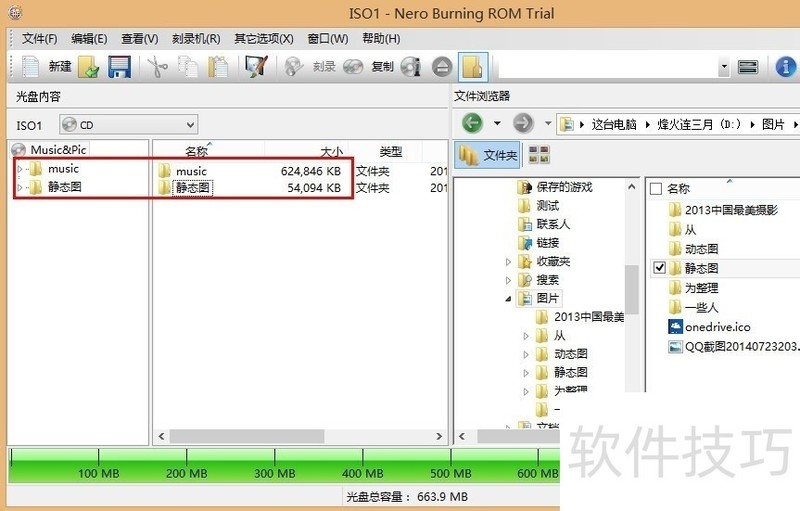Viewport: 800px width, 511px height.
Task: Open the 窗口(W) menu
Action: [x=328, y=39]
